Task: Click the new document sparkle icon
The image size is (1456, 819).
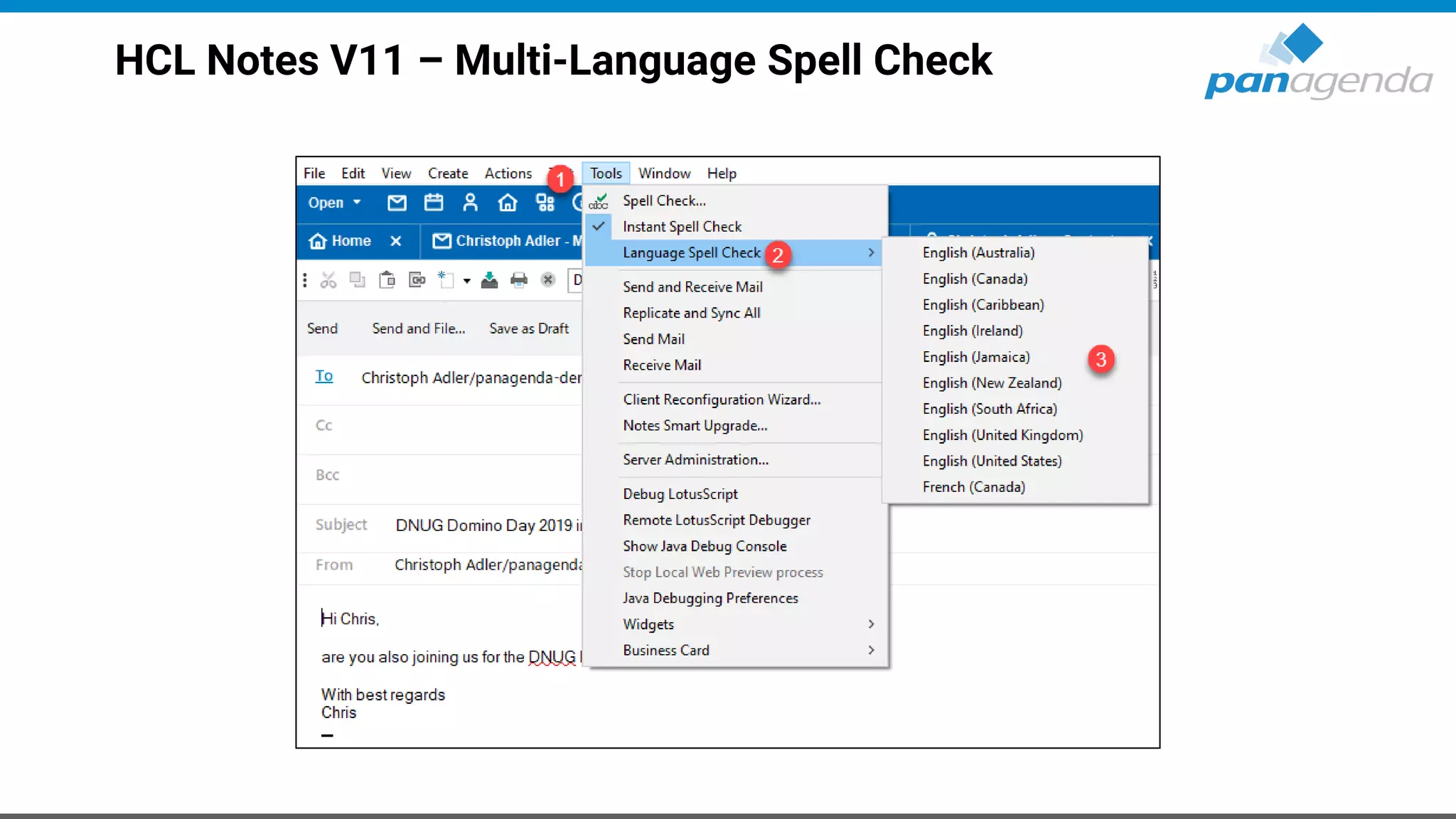Action: coord(446,279)
